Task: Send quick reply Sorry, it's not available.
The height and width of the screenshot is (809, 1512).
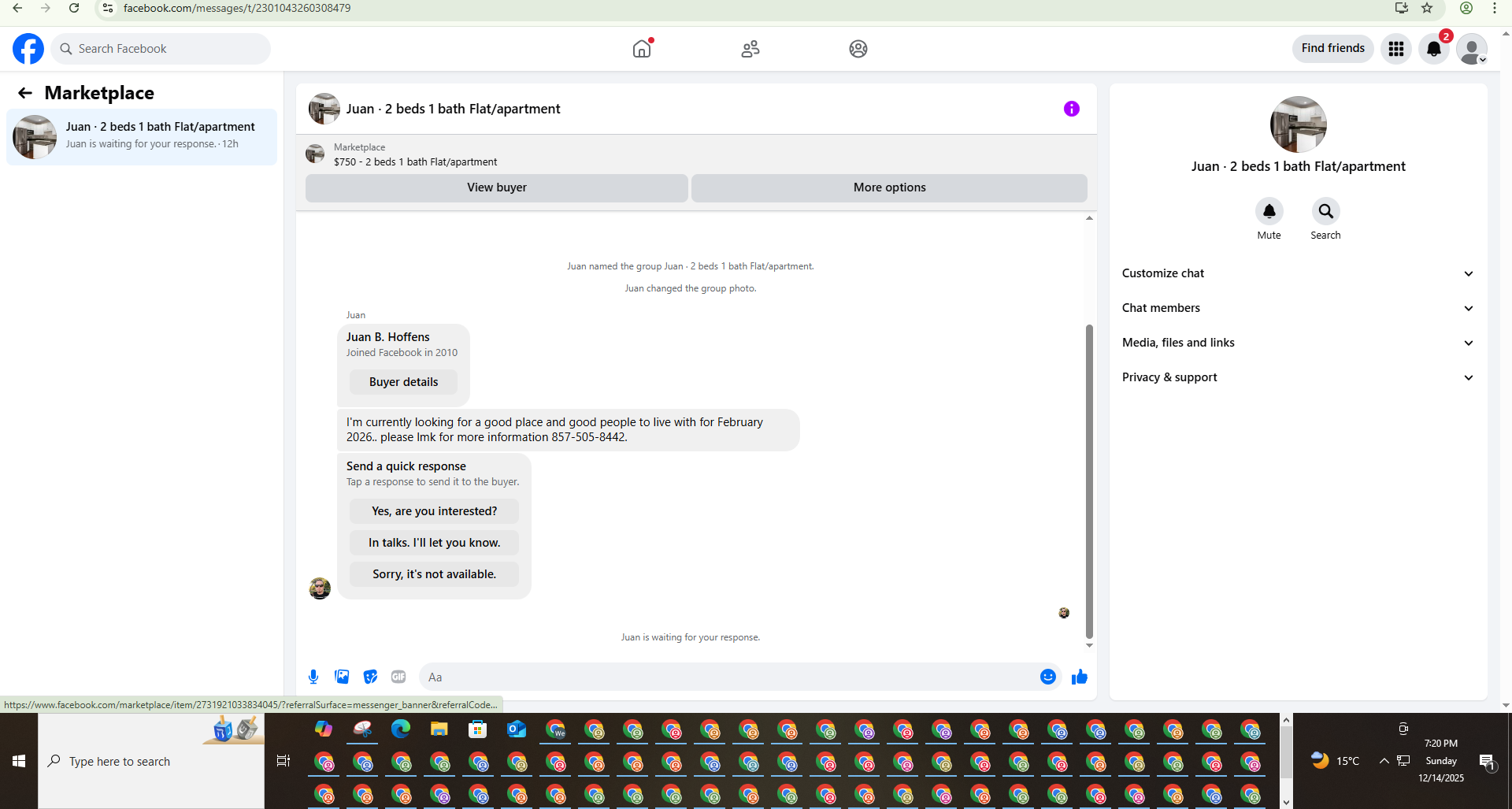Action: (434, 574)
